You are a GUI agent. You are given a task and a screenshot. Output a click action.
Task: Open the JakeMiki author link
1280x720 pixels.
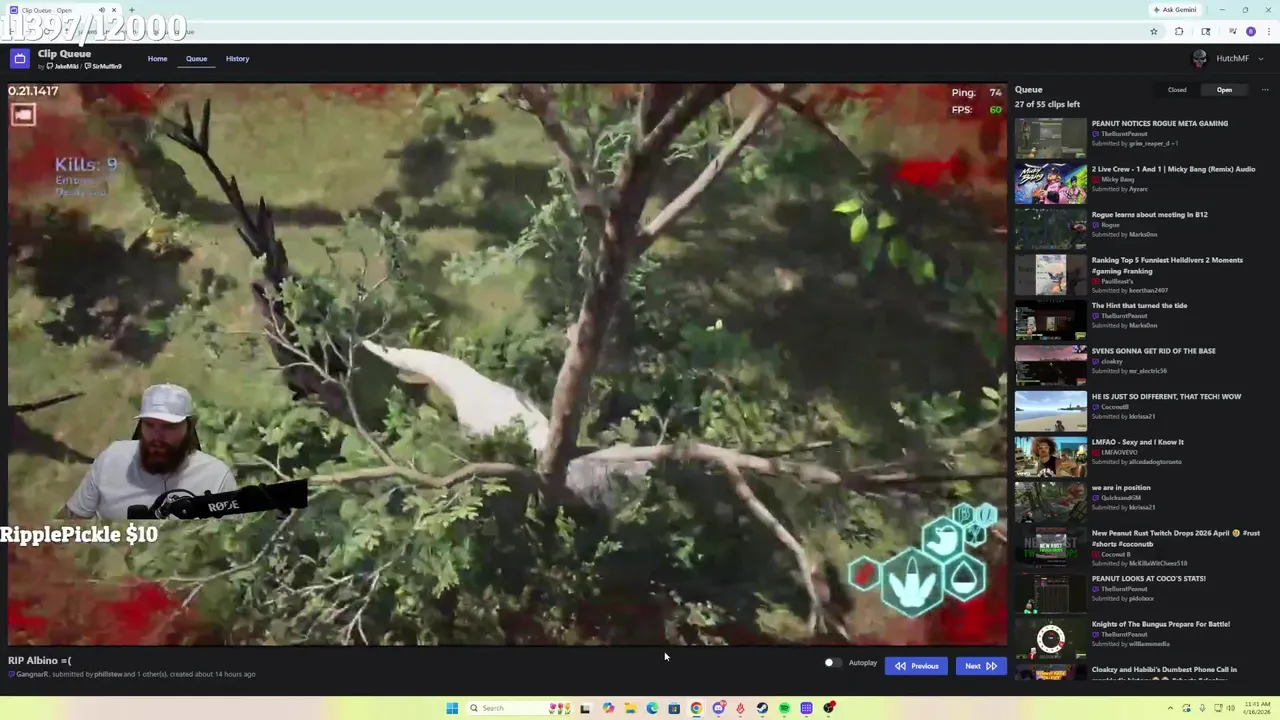63,67
